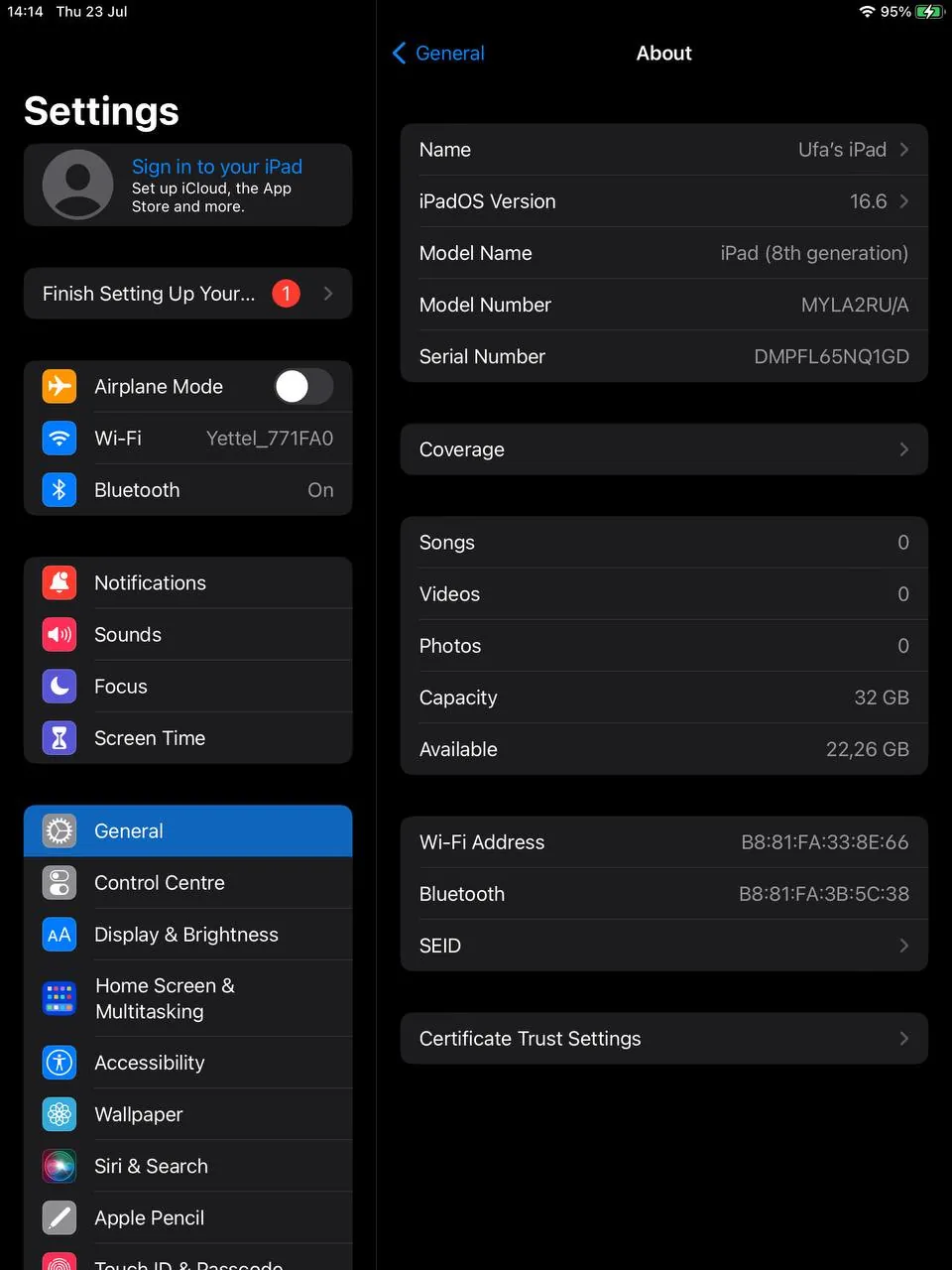Open Screen Time settings

(x=188, y=737)
